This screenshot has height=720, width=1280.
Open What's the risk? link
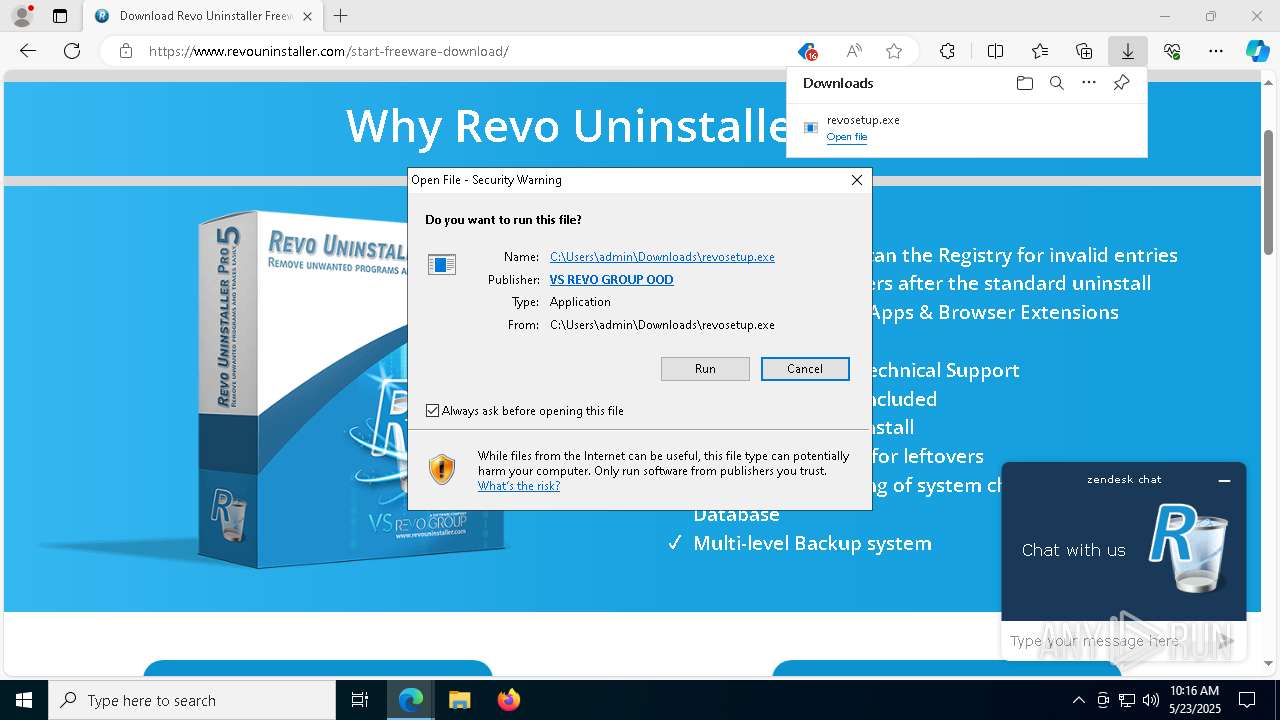tap(518, 486)
